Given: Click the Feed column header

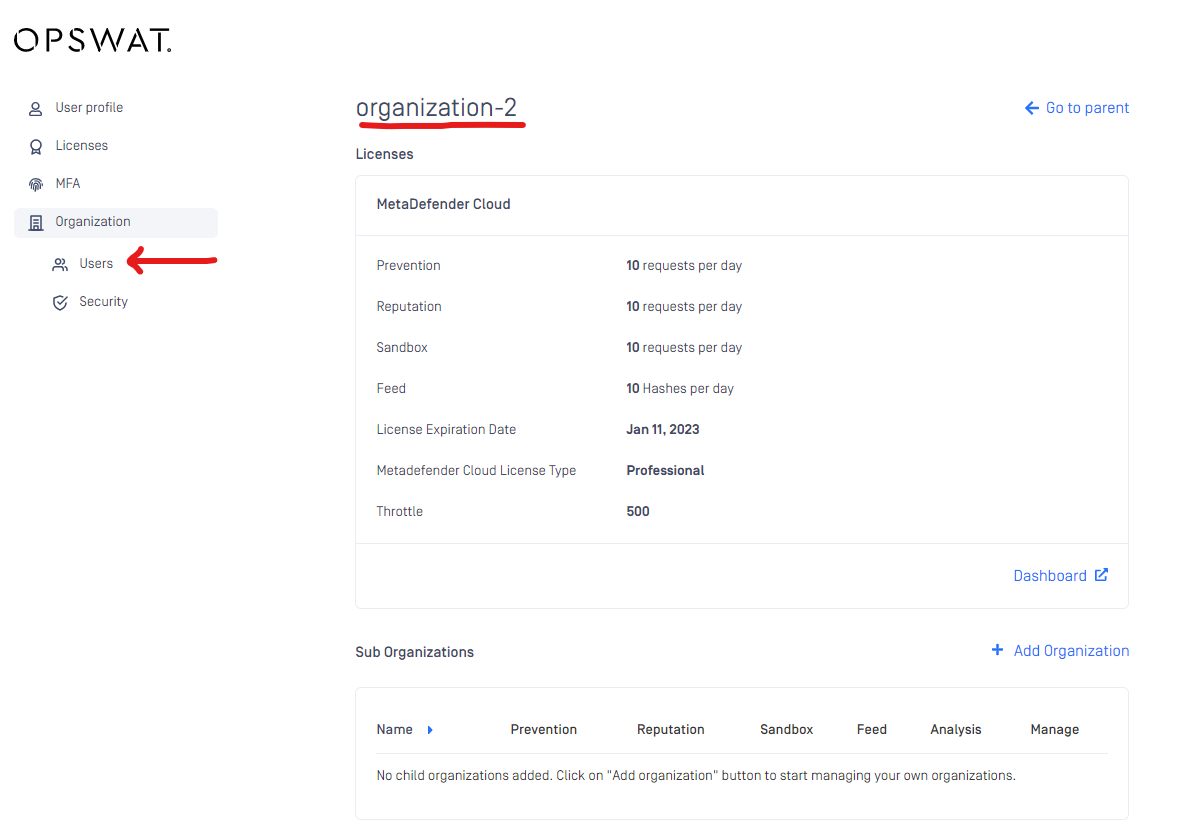Looking at the screenshot, I should pyautogui.click(x=871, y=730).
